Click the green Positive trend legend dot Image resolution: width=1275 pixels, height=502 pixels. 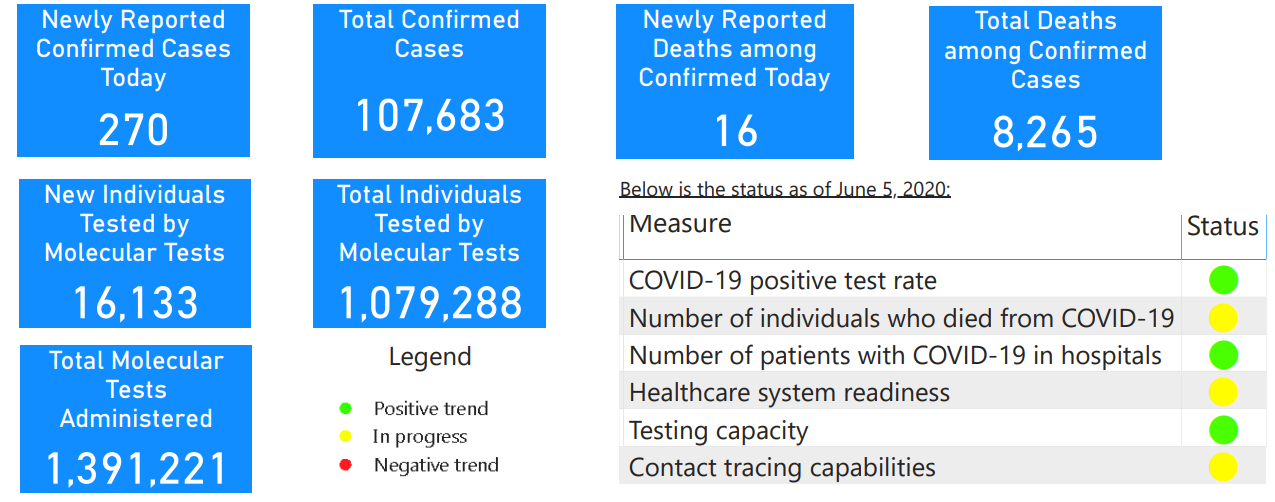tap(346, 408)
